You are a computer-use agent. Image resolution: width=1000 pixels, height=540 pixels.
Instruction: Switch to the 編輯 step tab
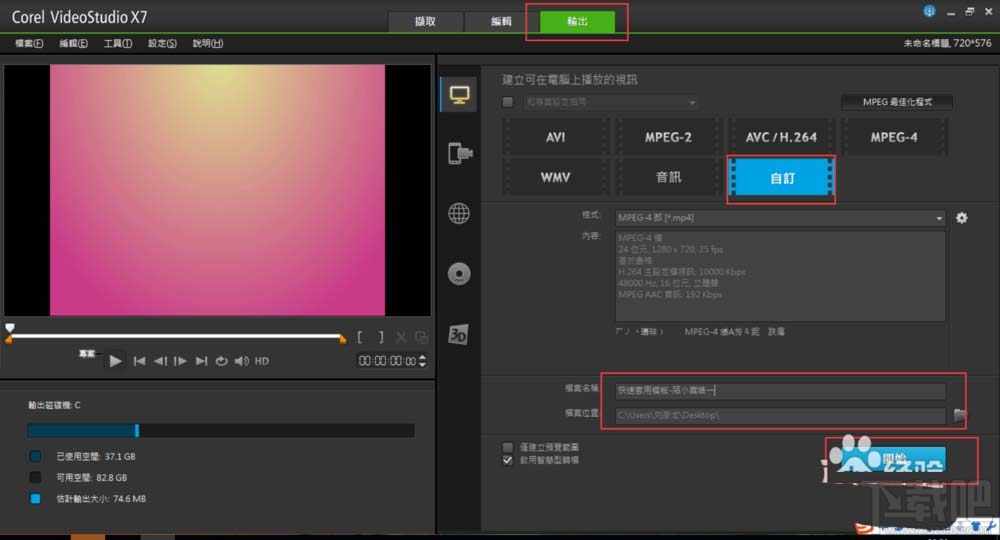[x=501, y=22]
